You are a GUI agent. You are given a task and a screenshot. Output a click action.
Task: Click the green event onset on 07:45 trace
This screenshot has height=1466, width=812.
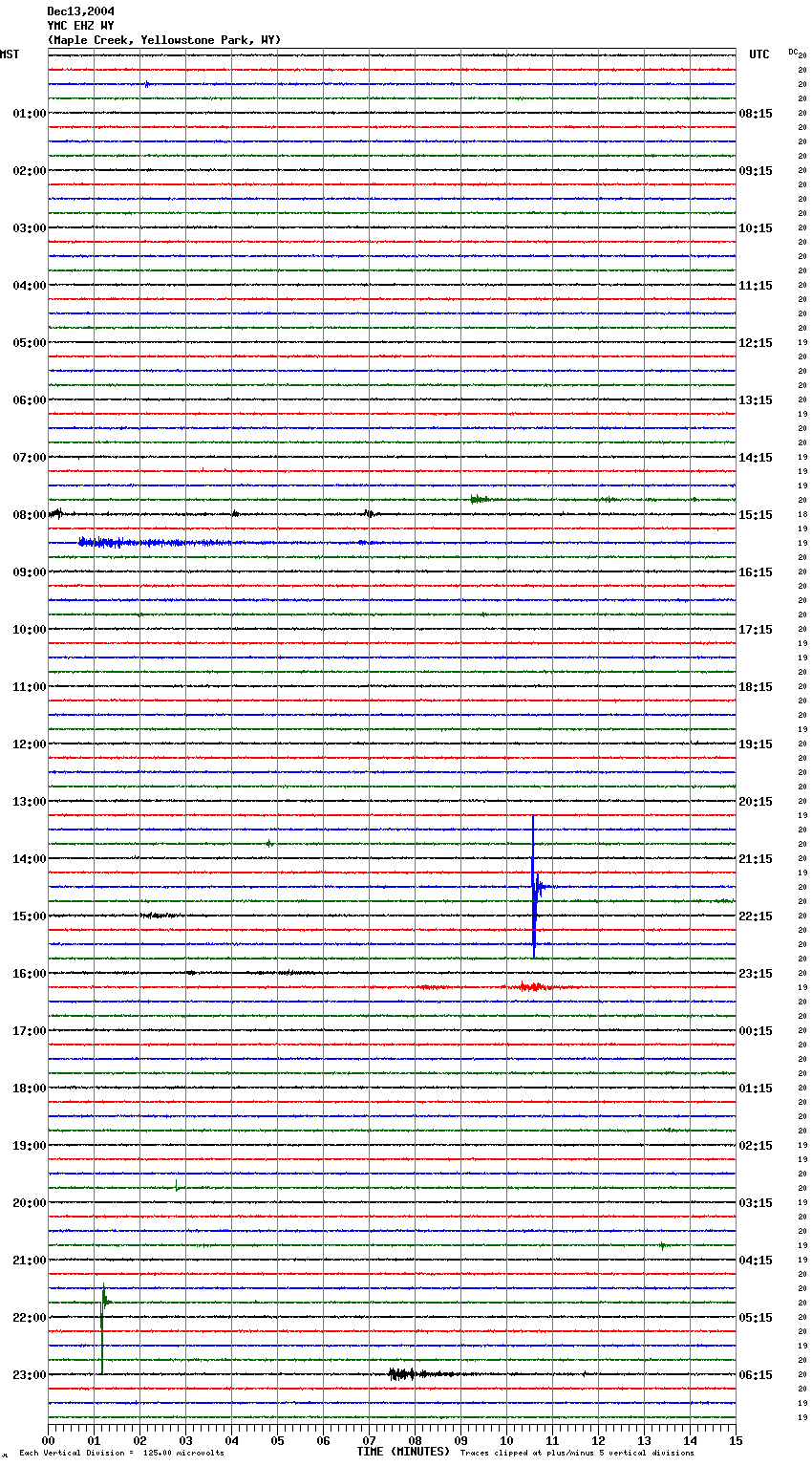(478, 499)
